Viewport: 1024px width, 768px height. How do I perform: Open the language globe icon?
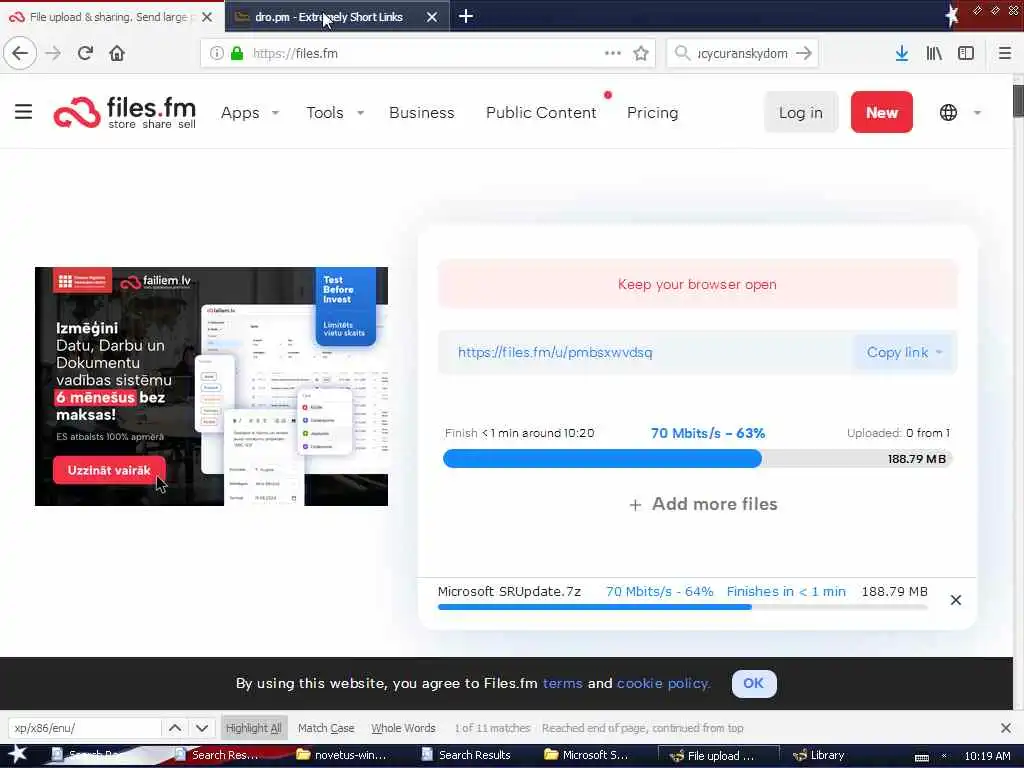948,112
